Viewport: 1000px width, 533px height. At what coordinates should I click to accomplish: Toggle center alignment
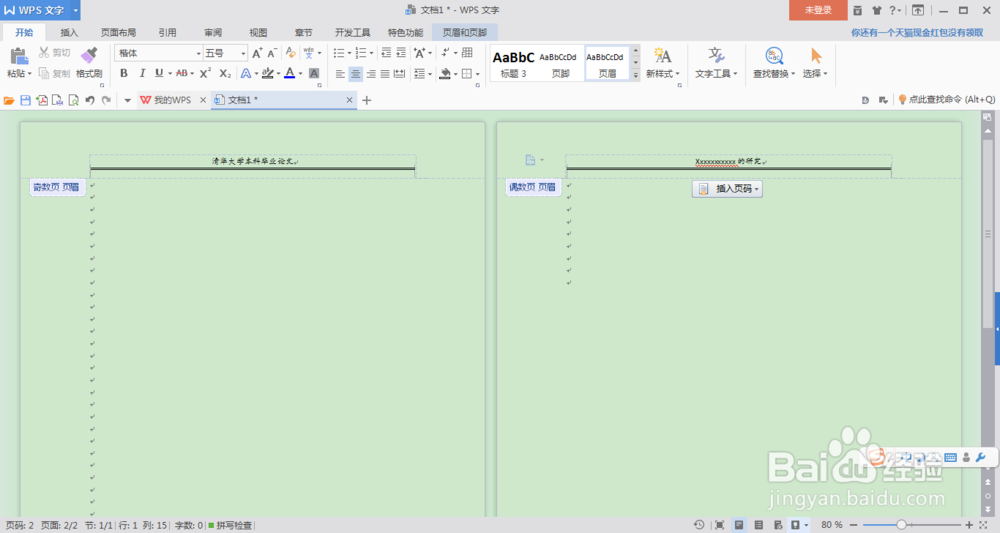click(355, 74)
